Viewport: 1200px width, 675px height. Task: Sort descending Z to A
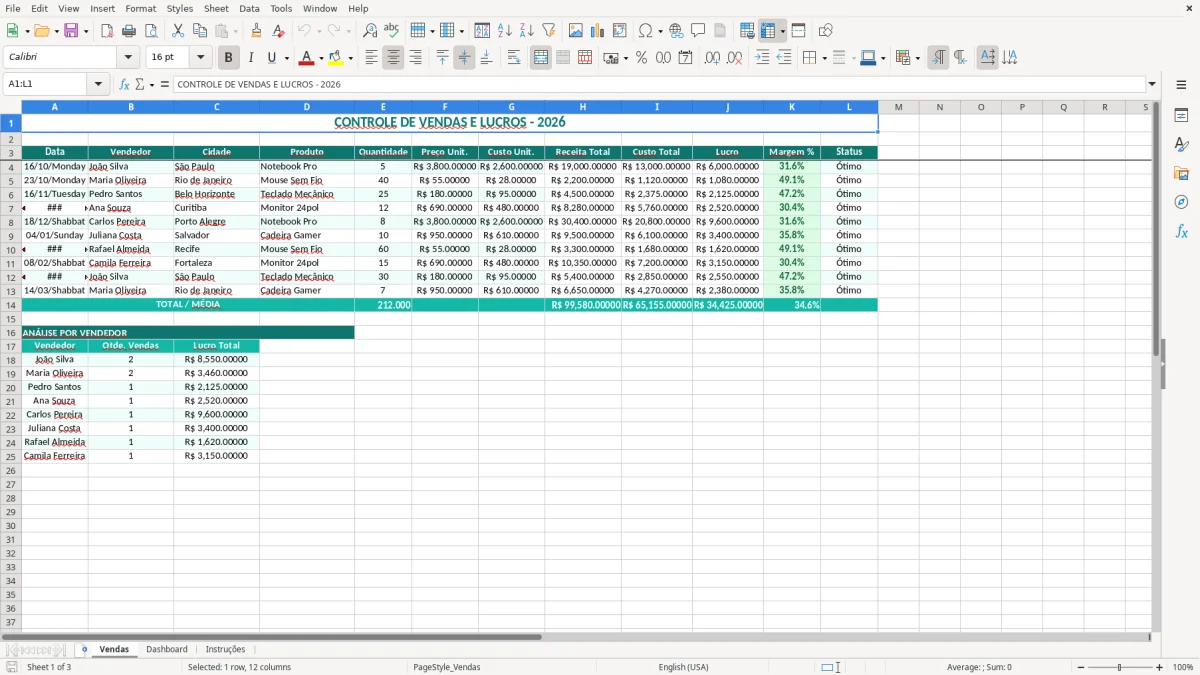click(x=527, y=31)
